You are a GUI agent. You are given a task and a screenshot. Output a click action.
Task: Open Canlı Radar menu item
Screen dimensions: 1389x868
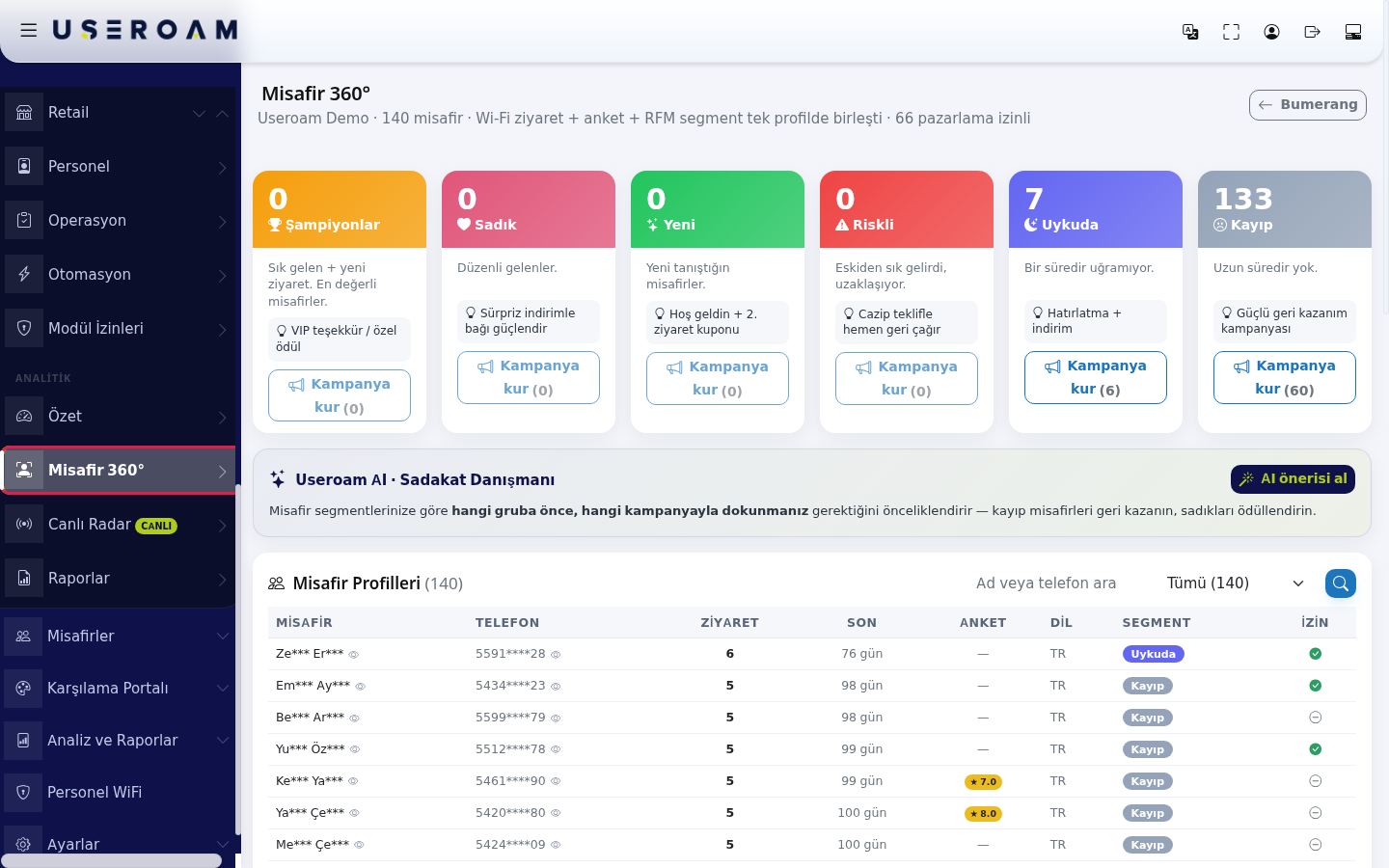coord(119,524)
